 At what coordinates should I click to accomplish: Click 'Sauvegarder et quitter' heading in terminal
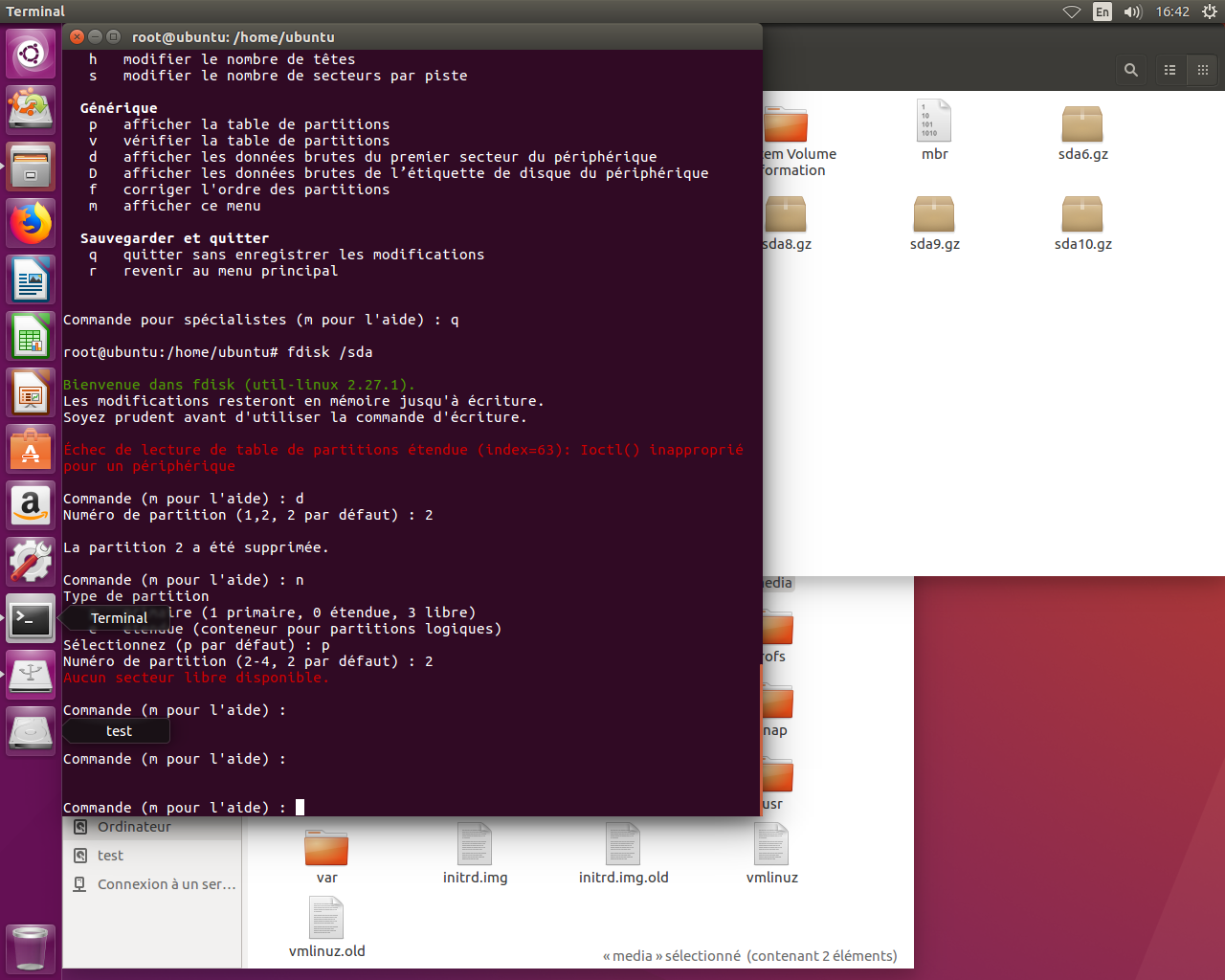coord(175,238)
